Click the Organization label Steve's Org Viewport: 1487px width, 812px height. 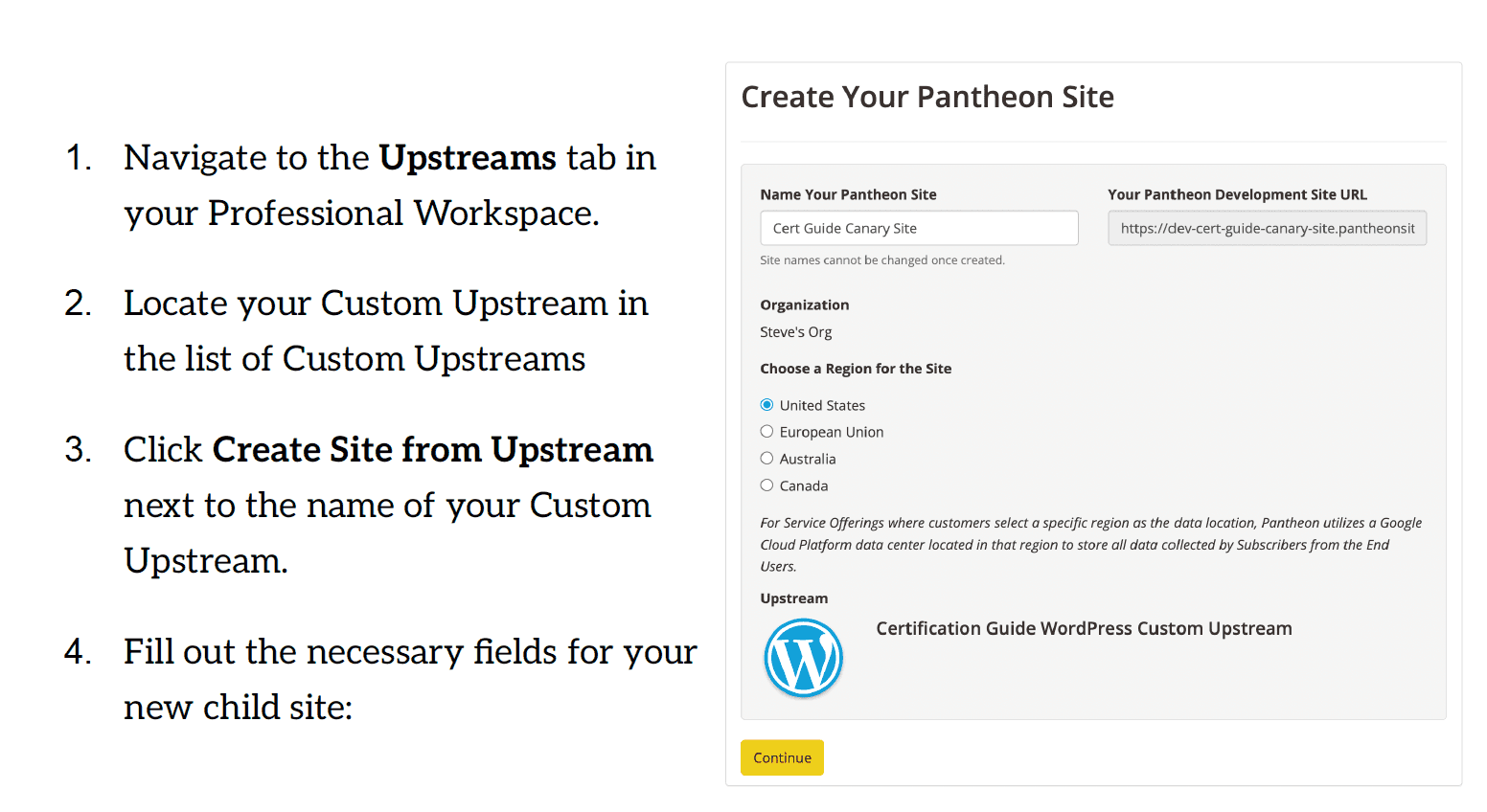coord(795,332)
